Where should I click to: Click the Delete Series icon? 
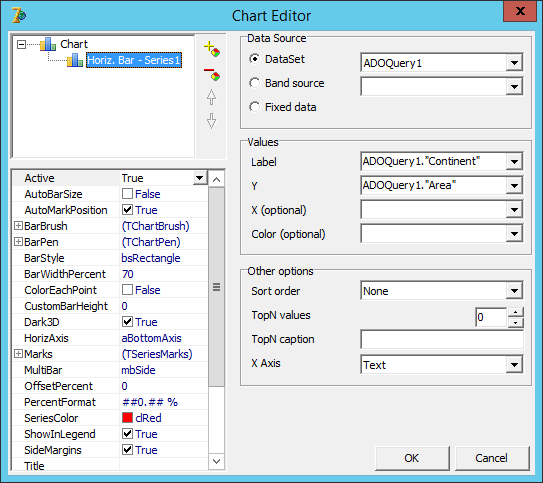[x=212, y=74]
